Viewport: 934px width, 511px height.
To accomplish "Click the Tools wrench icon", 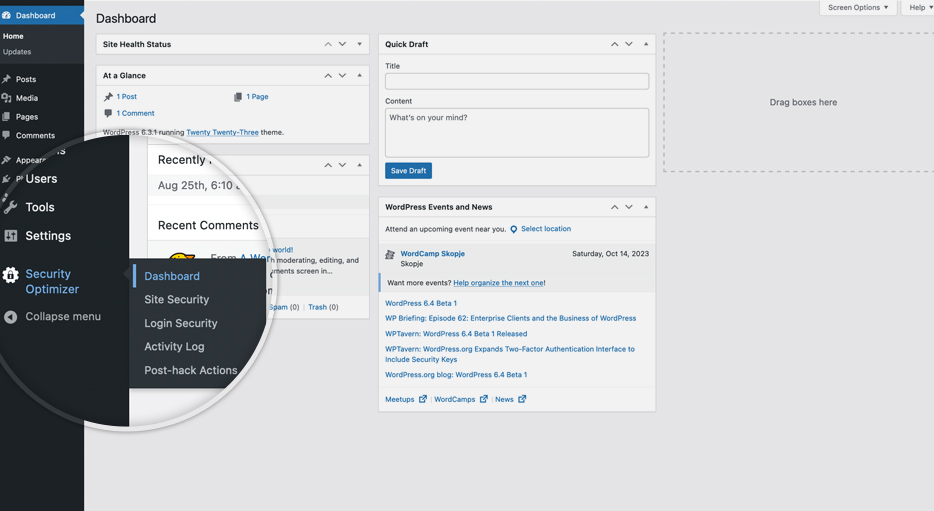I will pyautogui.click(x=10, y=207).
